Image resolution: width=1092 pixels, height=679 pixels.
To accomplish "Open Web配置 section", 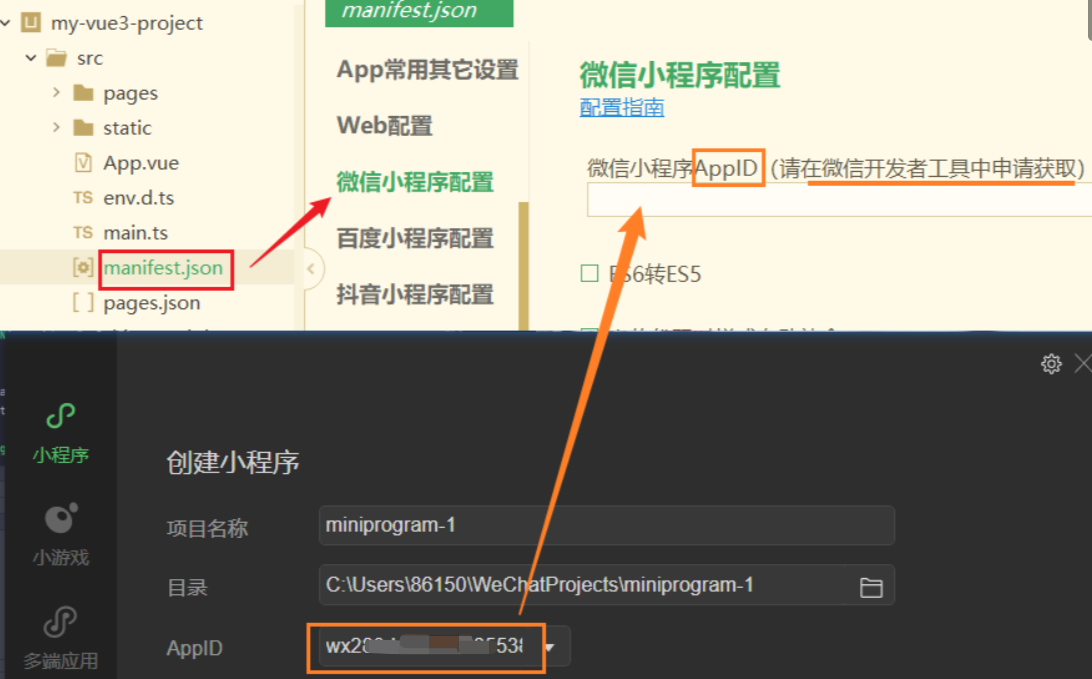I will (384, 125).
